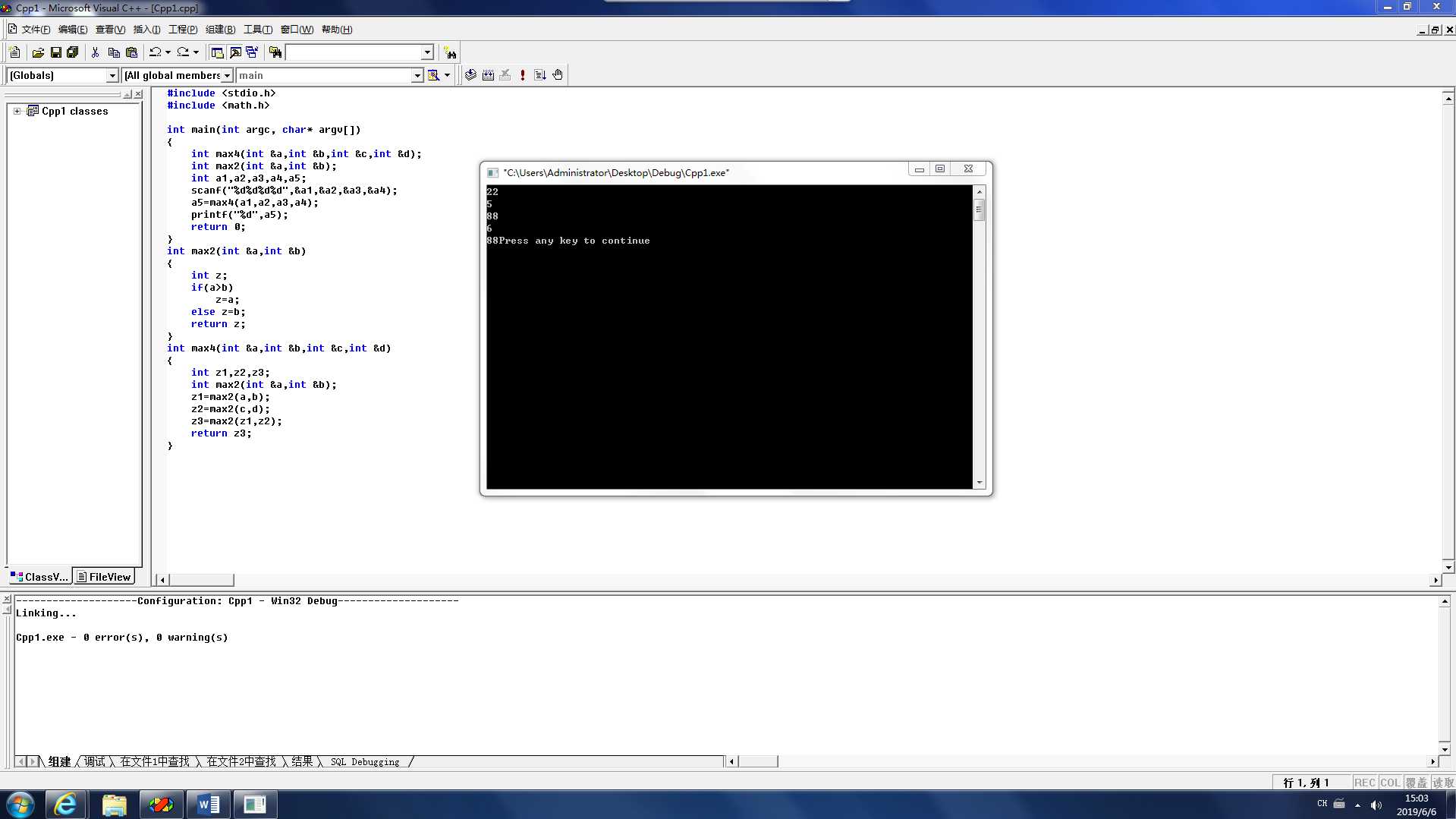Click the New Text File toolbar icon
The height and width of the screenshot is (819, 1456).
point(14,52)
